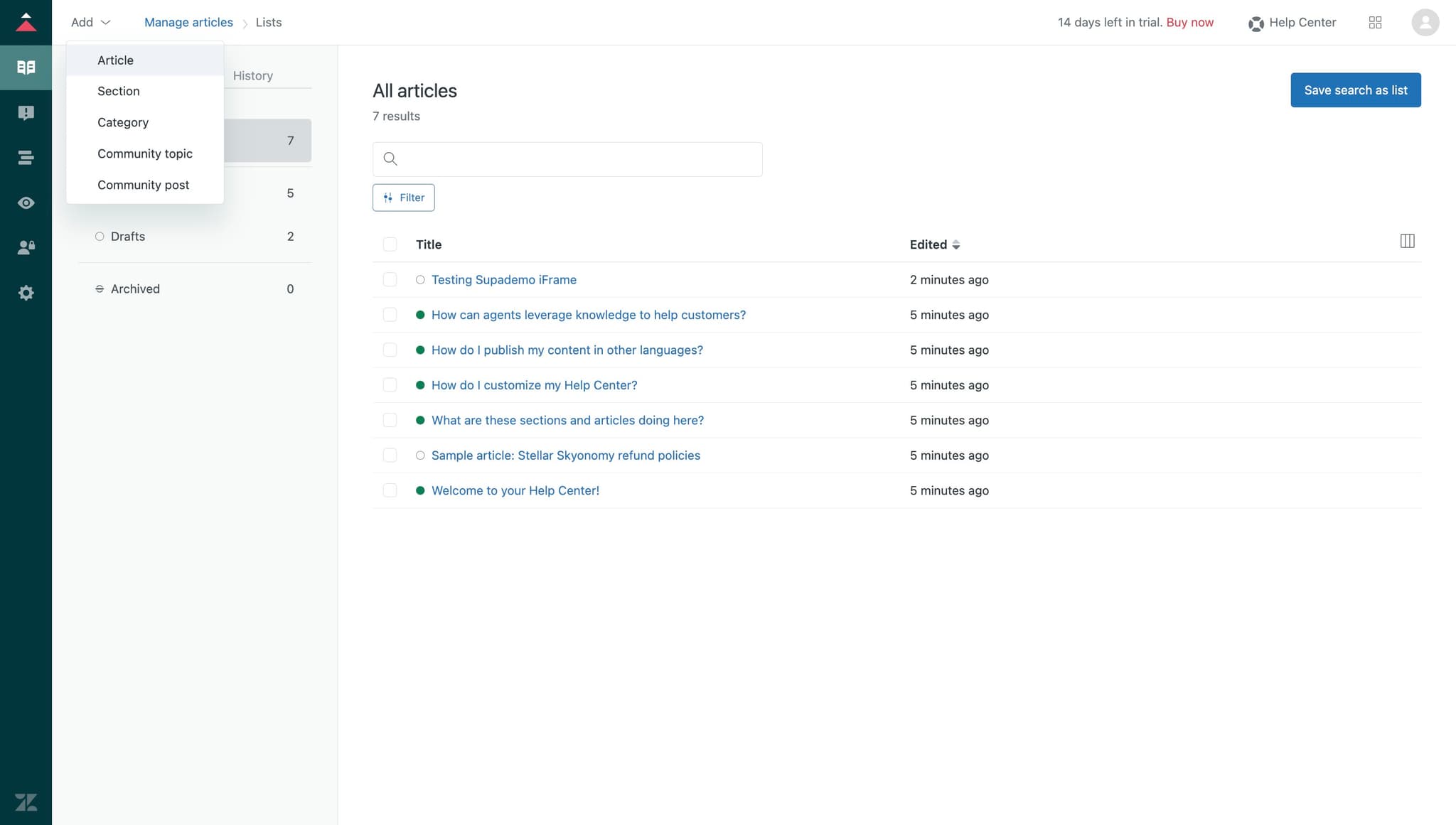The height and width of the screenshot is (825, 1456).
Task: Sort articles by the Edited column arrows
Action: (x=956, y=244)
